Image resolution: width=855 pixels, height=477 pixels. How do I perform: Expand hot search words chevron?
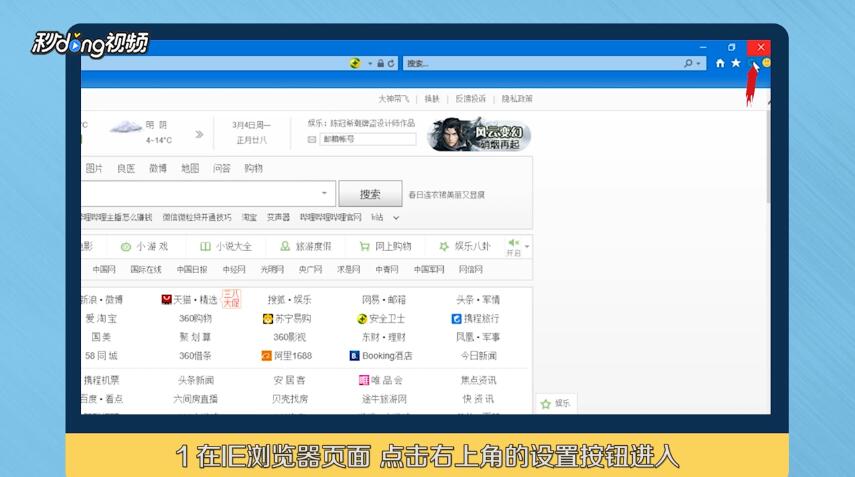tap(396, 218)
